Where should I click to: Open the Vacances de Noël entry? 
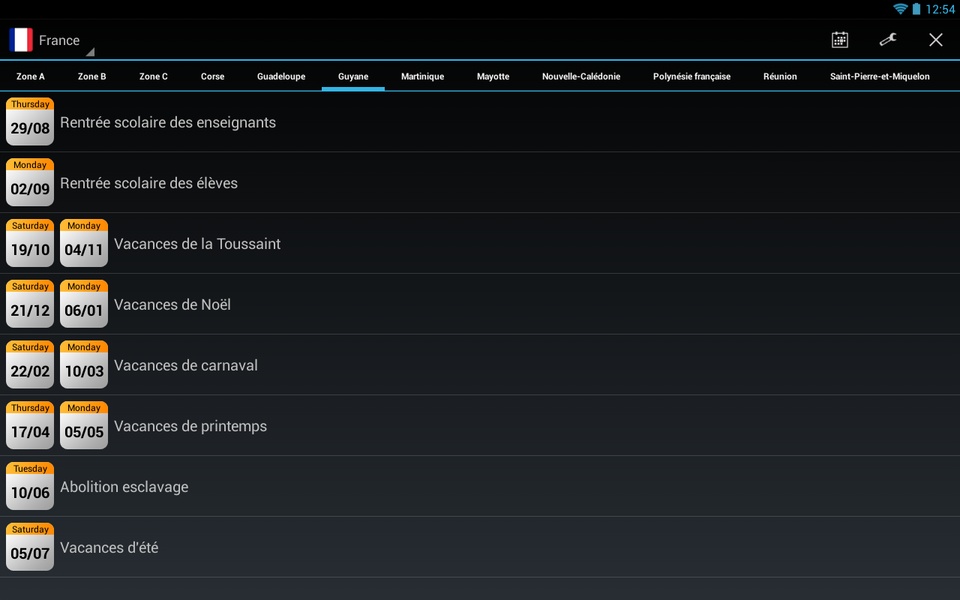[480, 304]
